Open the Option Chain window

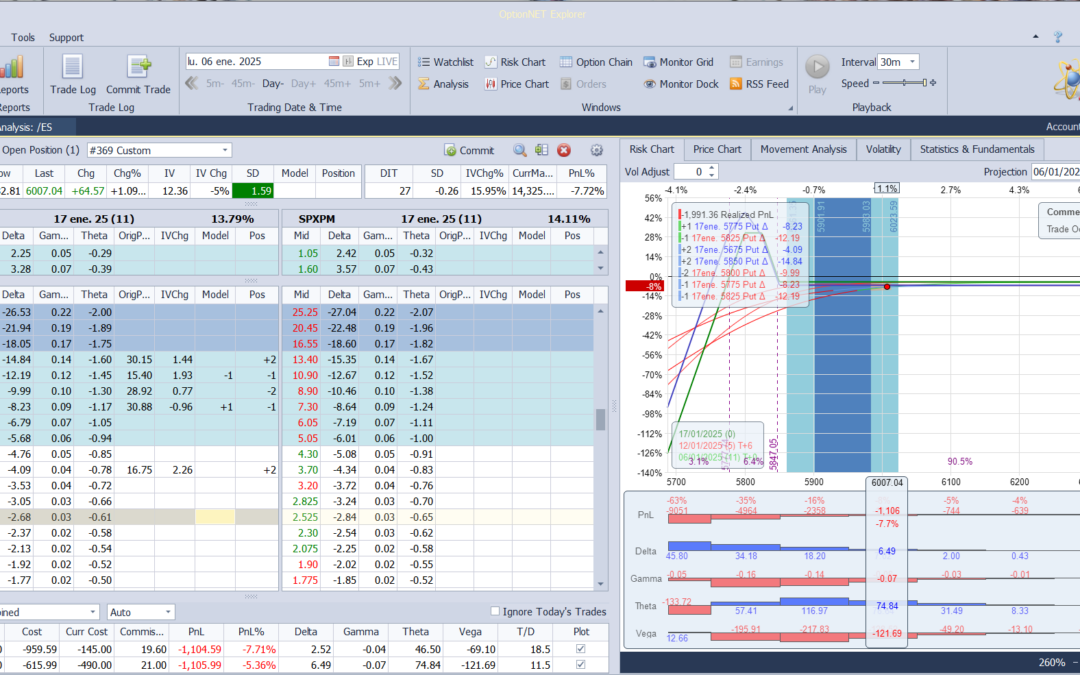pos(596,62)
